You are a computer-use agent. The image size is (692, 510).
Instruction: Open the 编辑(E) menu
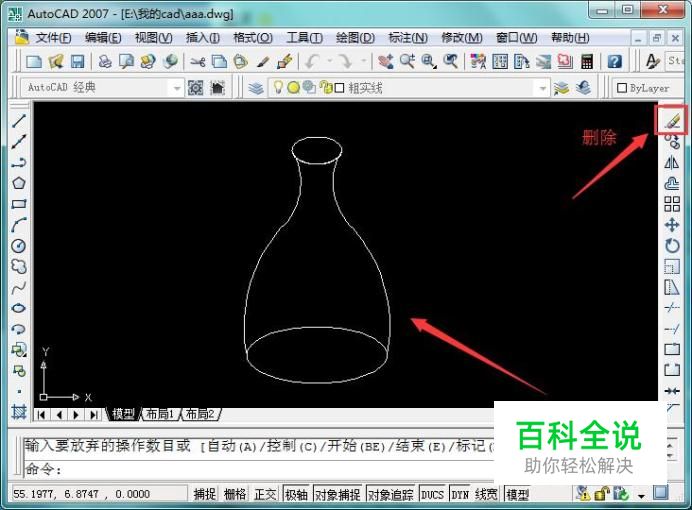pos(103,38)
